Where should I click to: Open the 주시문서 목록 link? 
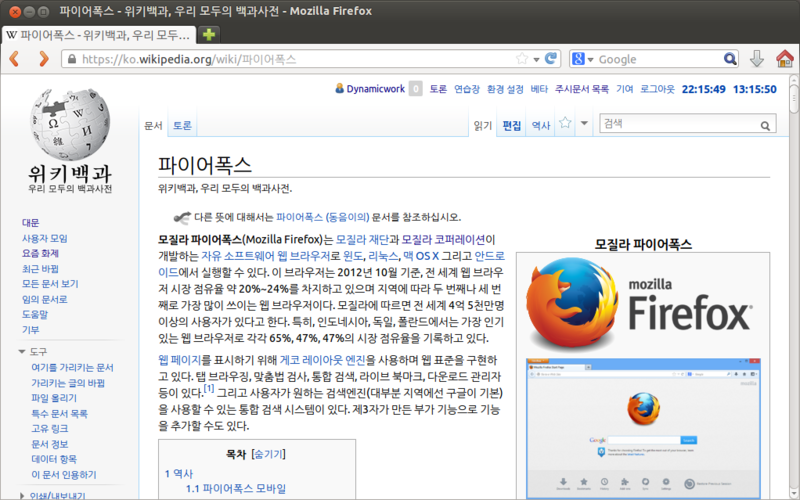[582, 89]
